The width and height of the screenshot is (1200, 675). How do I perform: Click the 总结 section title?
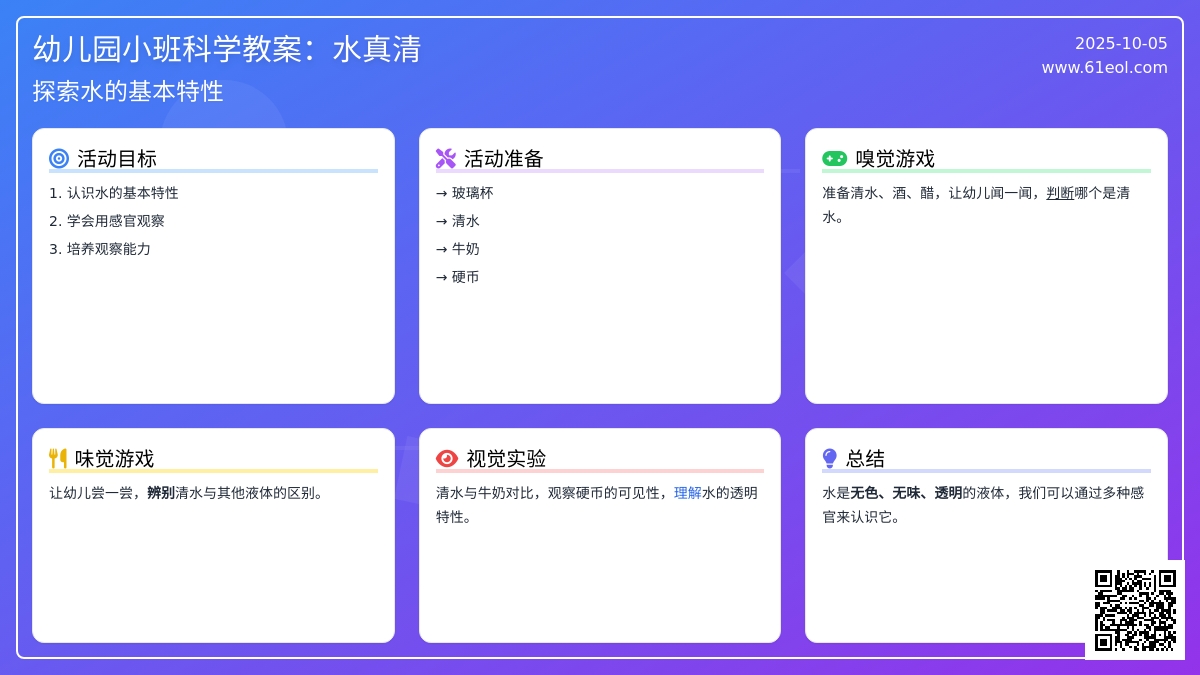(x=866, y=459)
